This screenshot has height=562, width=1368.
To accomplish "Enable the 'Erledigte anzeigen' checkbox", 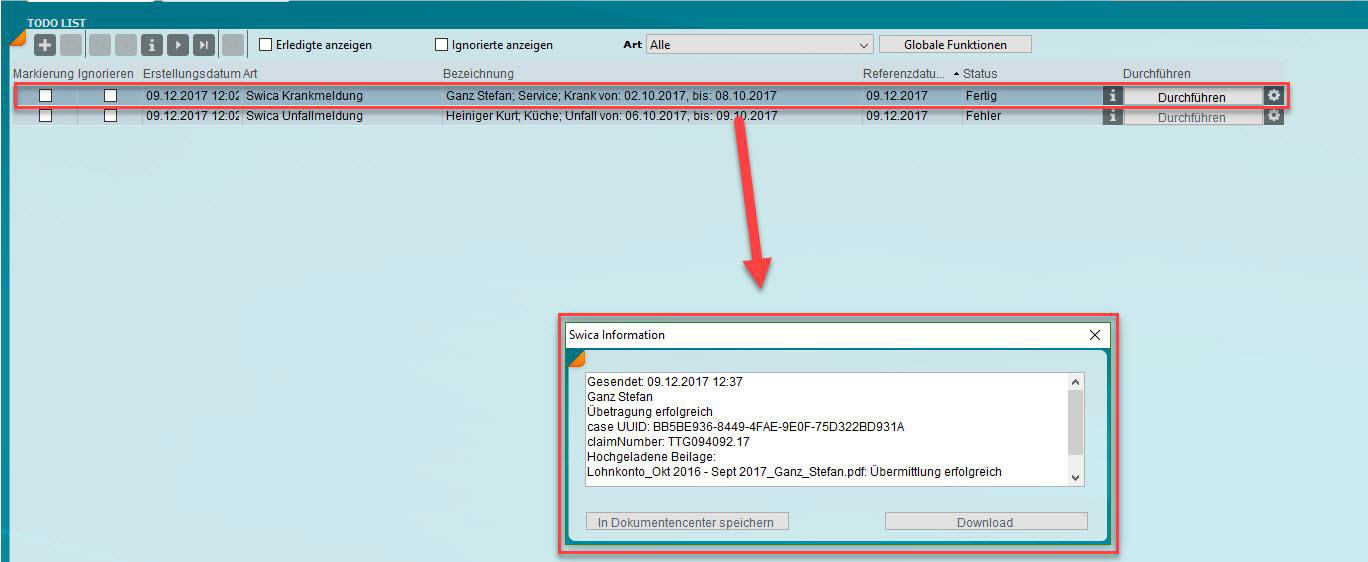I will point(266,45).
